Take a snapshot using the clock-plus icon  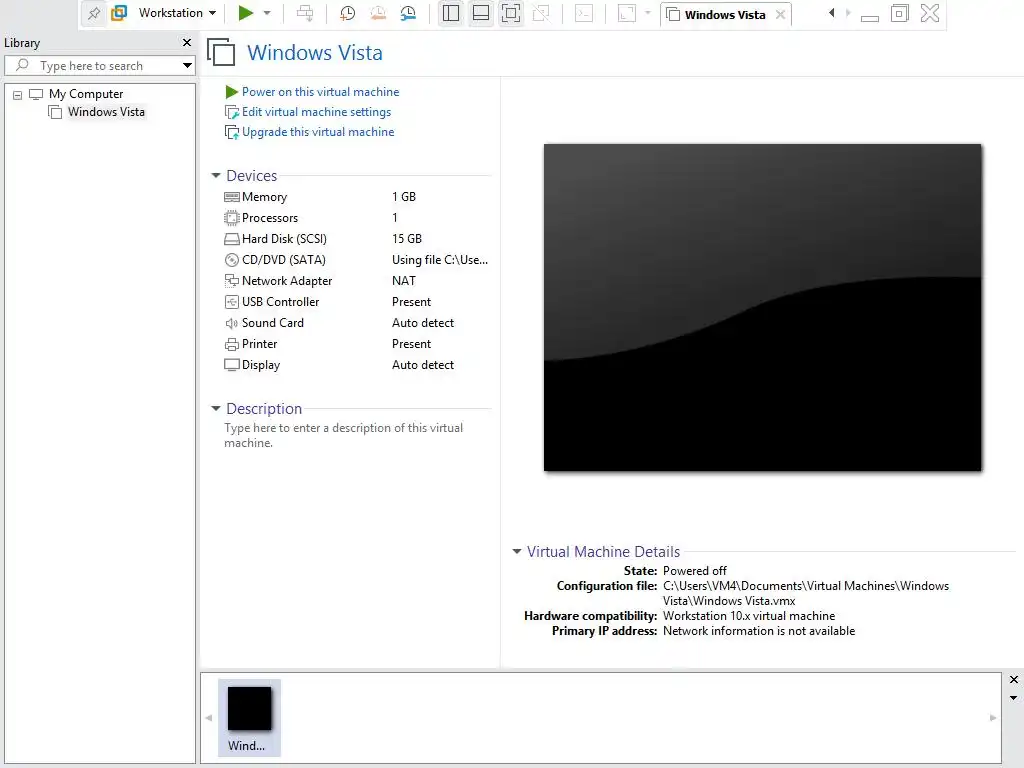pyautogui.click(x=347, y=13)
